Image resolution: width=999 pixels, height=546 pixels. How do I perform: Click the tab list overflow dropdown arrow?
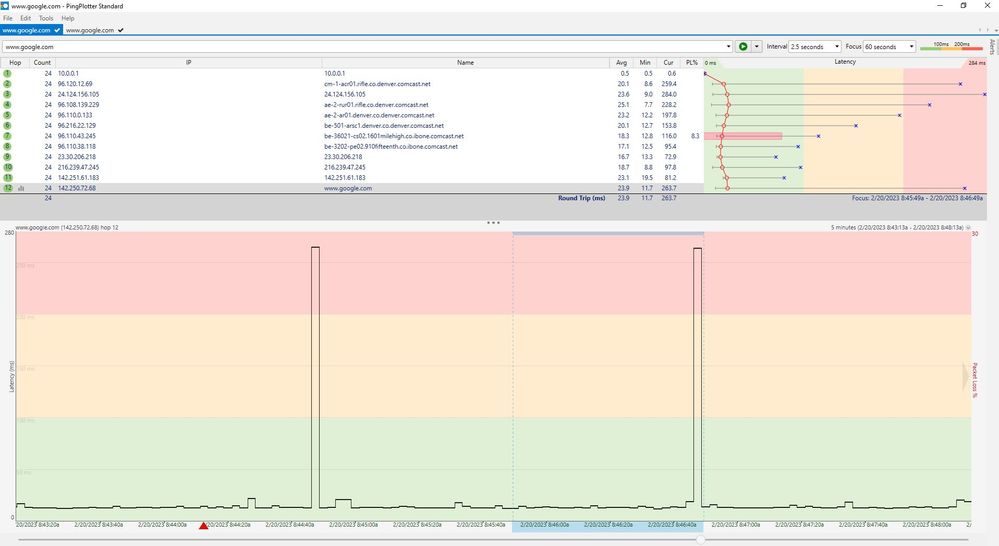(995, 30)
